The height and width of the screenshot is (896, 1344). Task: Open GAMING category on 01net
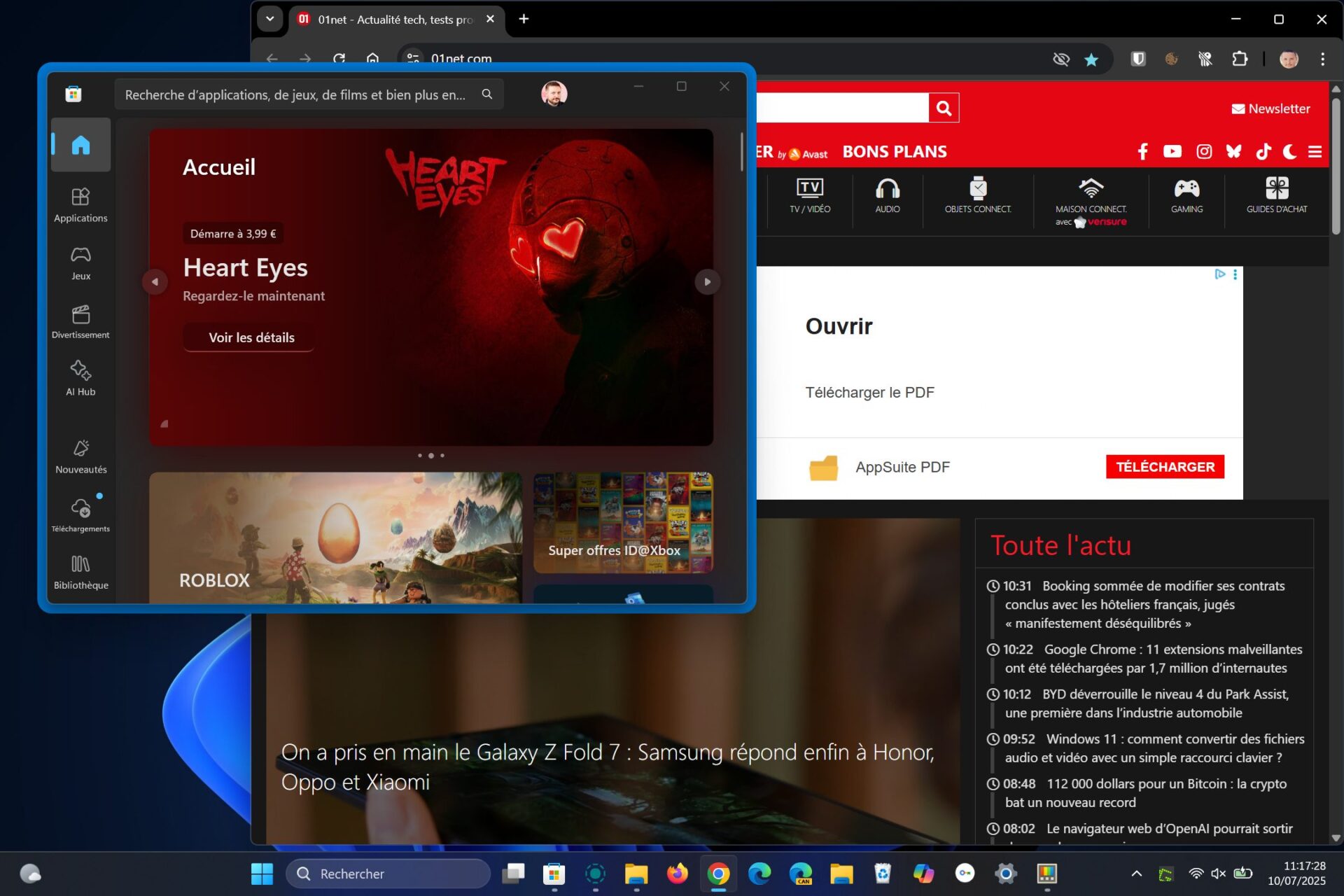coord(1186,196)
